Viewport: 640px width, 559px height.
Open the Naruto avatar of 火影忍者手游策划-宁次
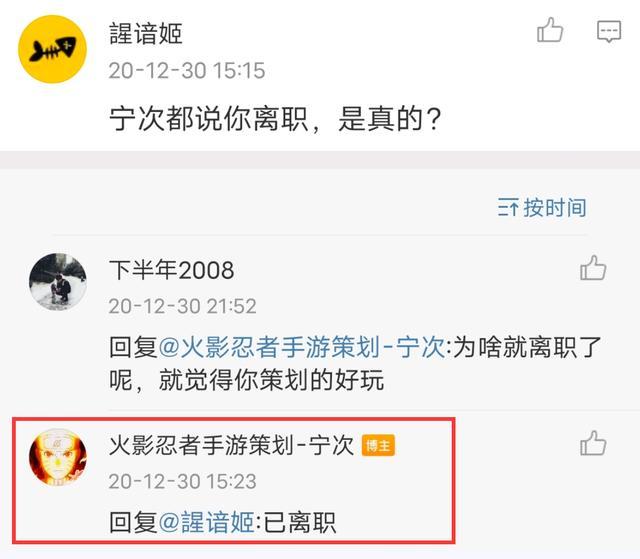pyautogui.click(x=58, y=457)
